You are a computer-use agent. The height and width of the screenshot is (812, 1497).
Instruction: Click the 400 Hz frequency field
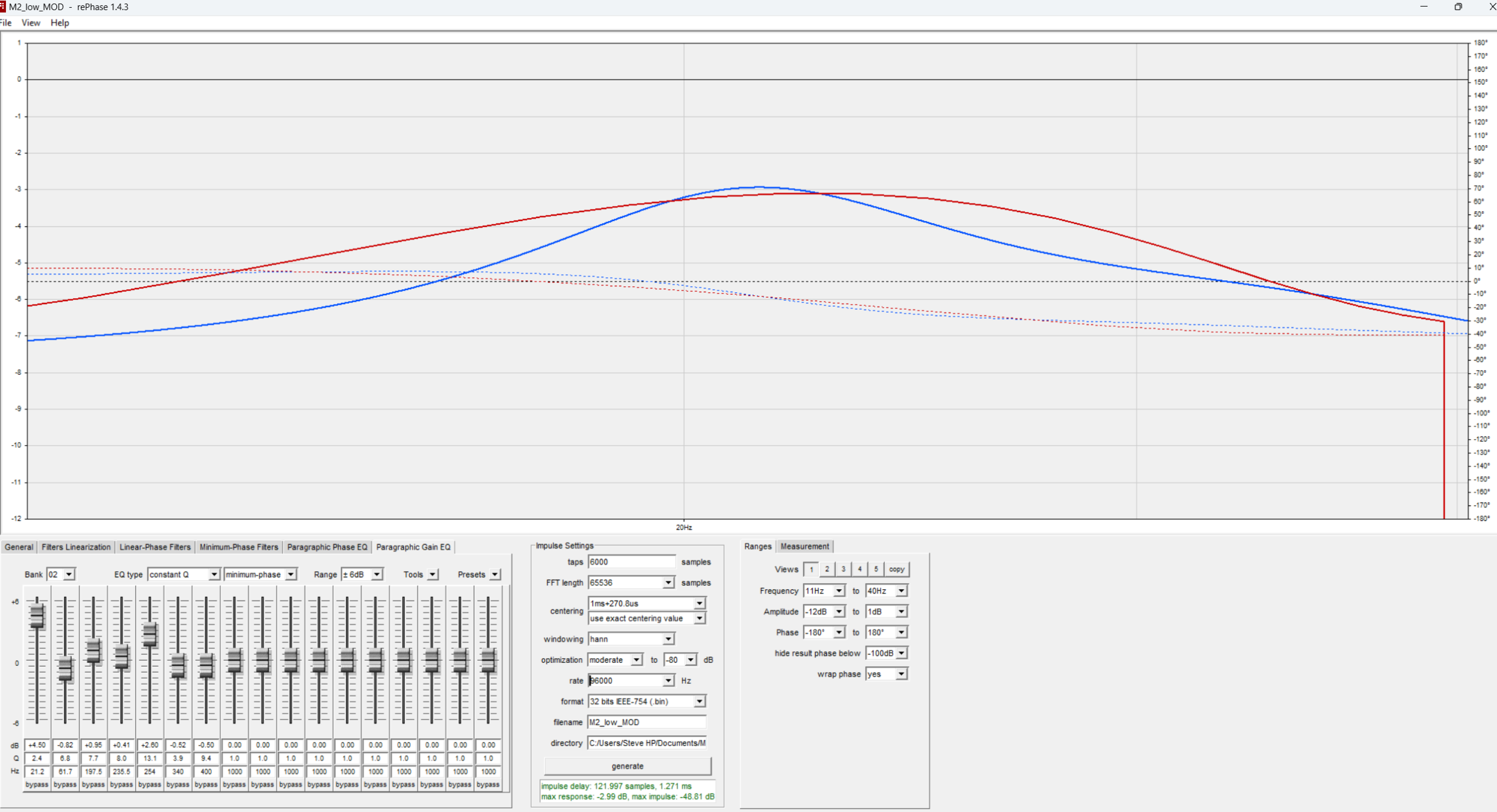pos(206,771)
